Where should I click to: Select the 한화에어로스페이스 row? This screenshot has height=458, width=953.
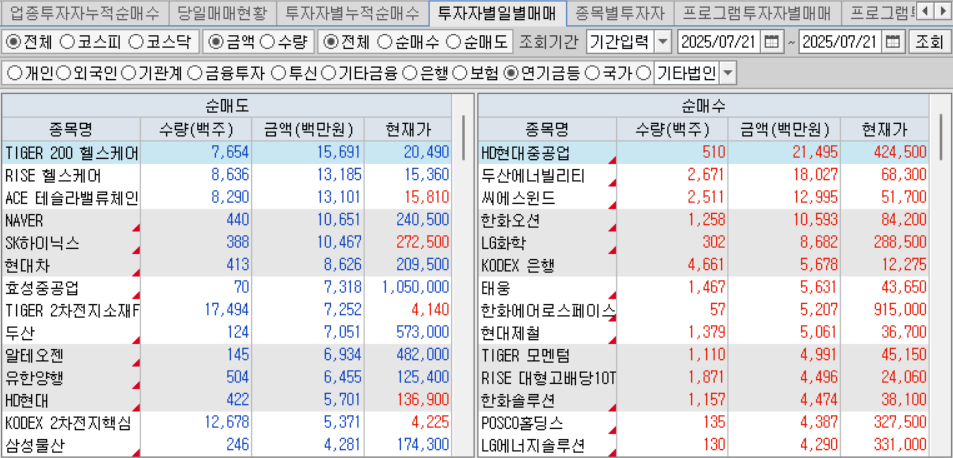click(703, 310)
